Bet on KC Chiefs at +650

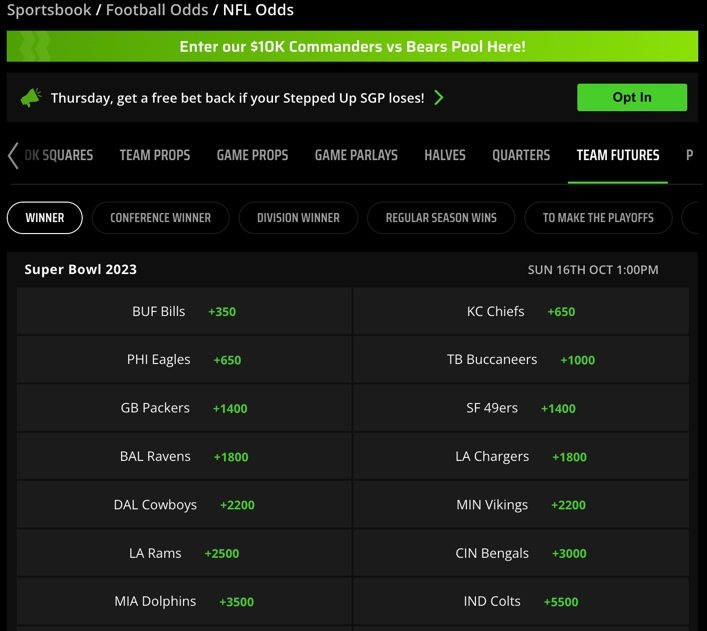[521, 311]
